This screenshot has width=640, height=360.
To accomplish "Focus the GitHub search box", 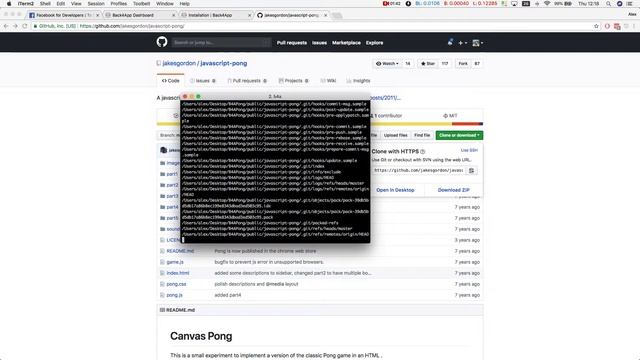I will pyautogui.click(x=221, y=42).
